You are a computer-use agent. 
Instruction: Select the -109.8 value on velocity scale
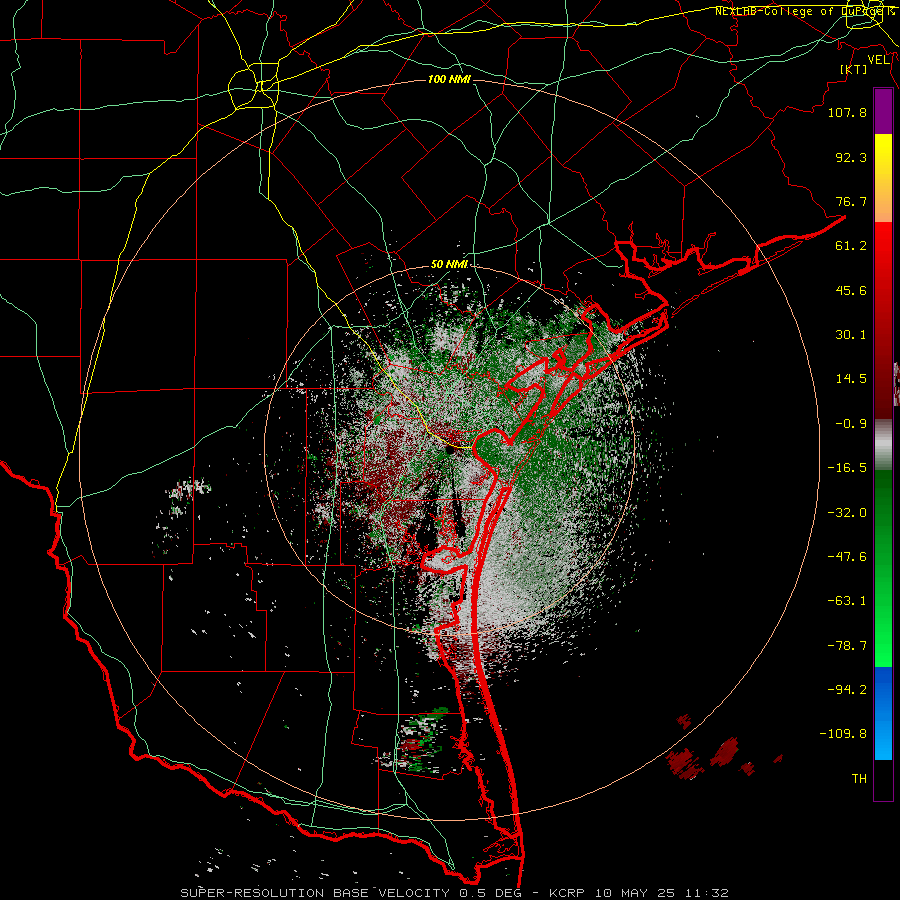(843, 734)
